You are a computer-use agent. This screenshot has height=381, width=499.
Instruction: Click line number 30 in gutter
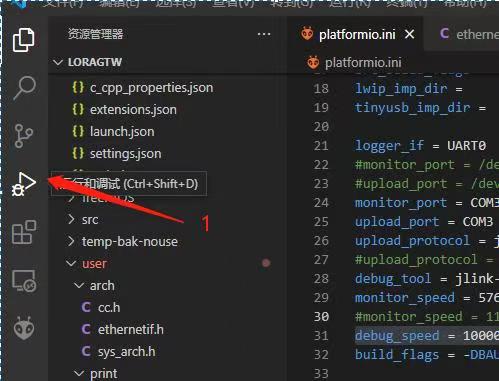pos(321,316)
